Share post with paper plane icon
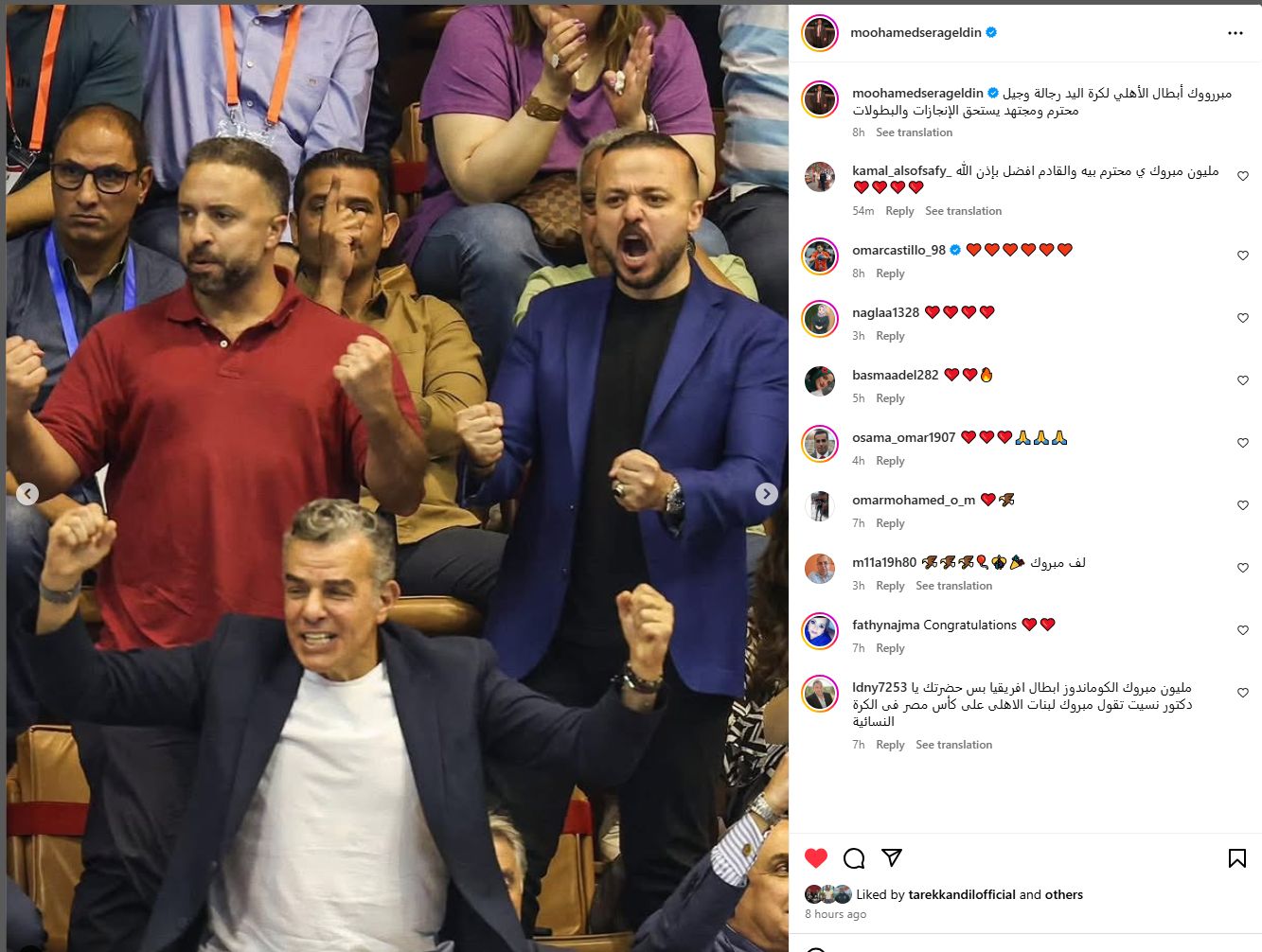 coord(891,857)
